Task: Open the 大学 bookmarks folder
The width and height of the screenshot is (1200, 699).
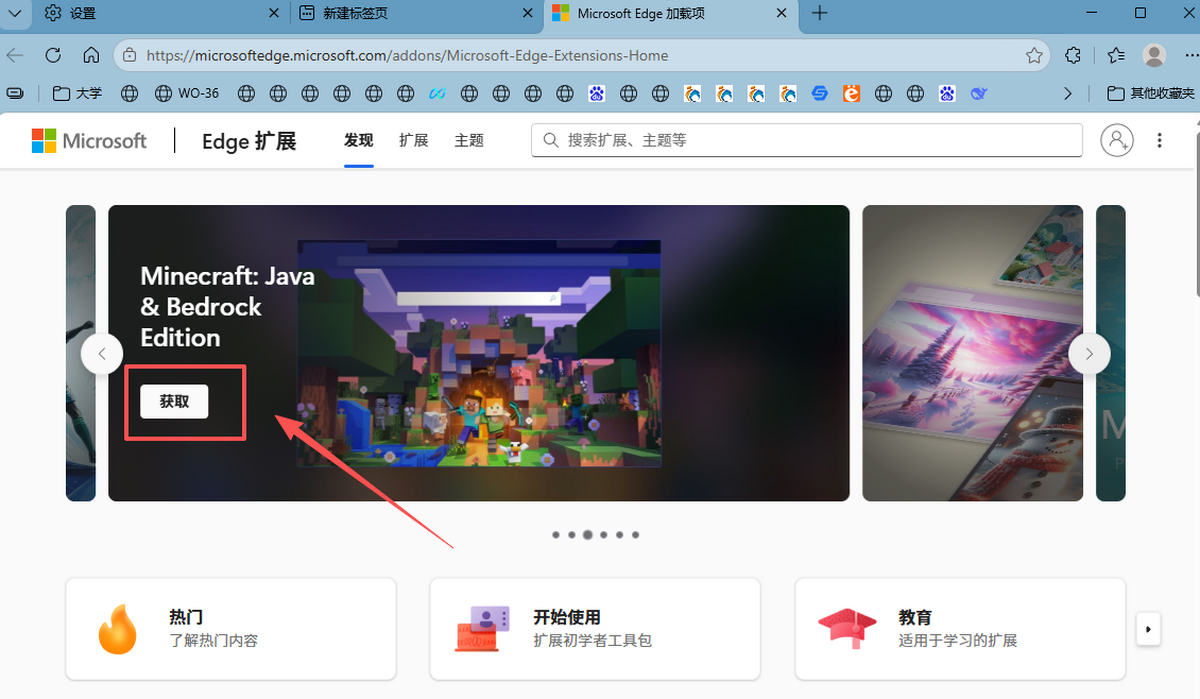Action: tap(77, 93)
